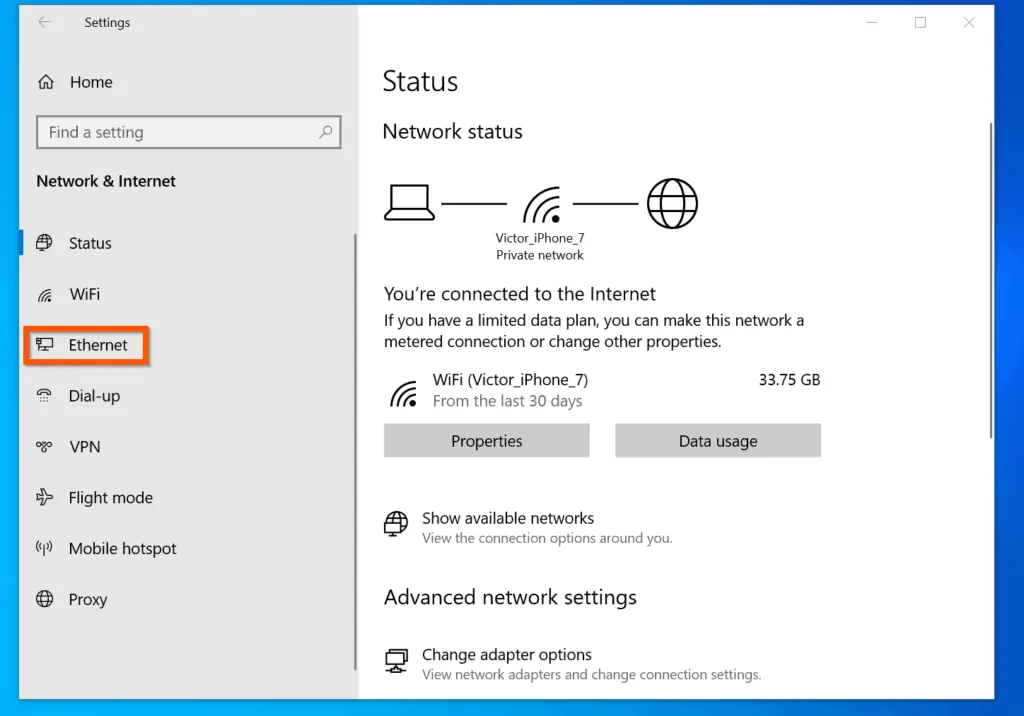Click the Home house icon
This screenshot has width=1024, height=716.
[x=45, y=81]
